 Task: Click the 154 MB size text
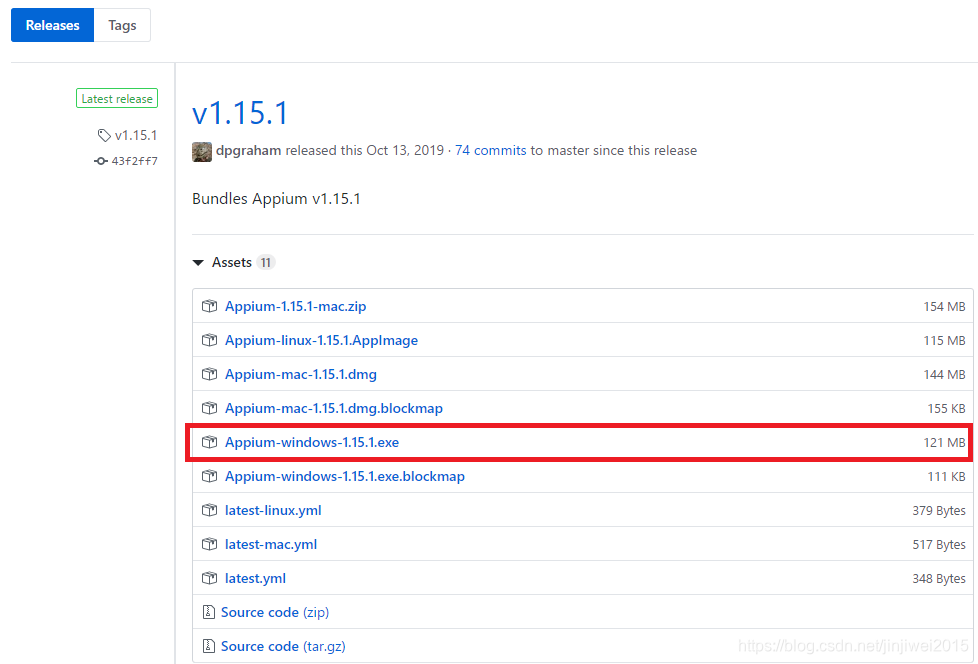[944, 307]
